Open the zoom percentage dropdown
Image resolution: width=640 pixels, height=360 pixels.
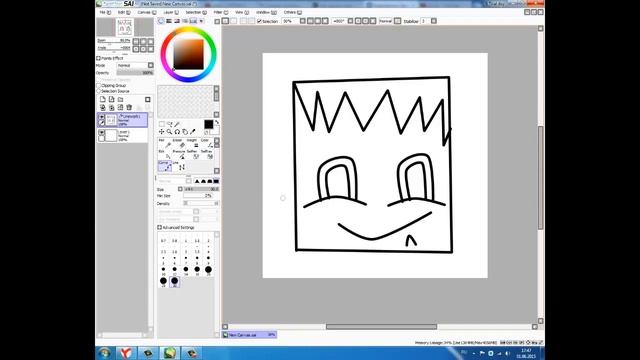pos(302,21)
